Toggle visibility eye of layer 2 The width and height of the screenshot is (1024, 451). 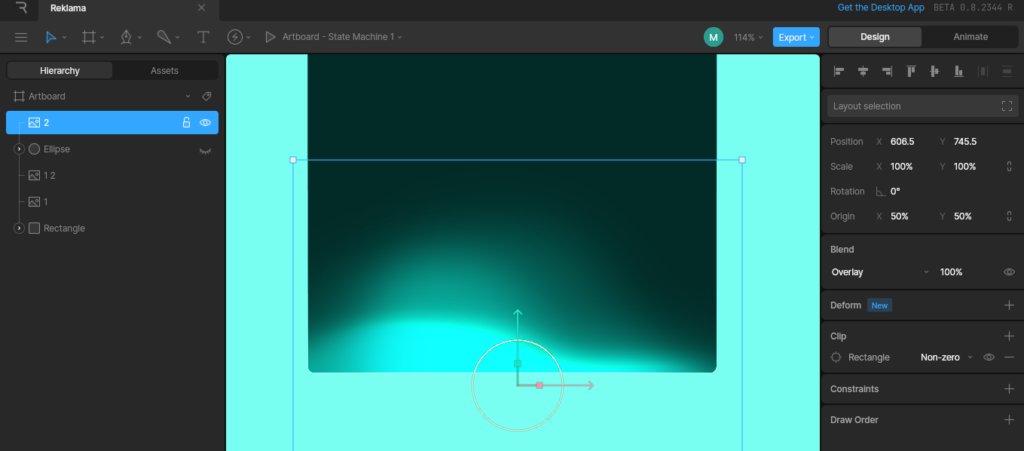coord(205,122)
